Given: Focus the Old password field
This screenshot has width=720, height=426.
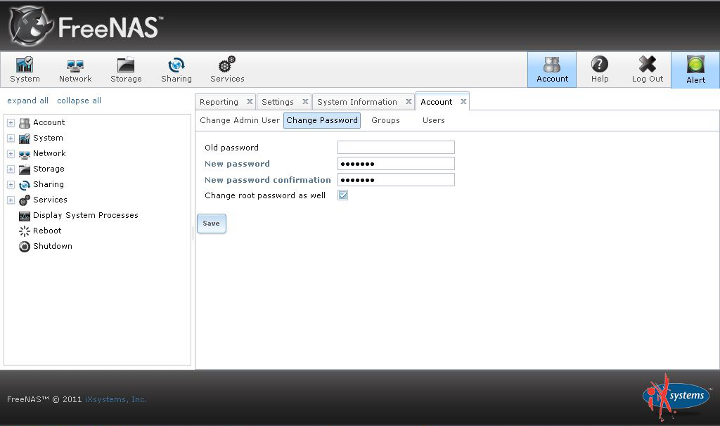Looking at the screenshot, I should click(396, 147).
